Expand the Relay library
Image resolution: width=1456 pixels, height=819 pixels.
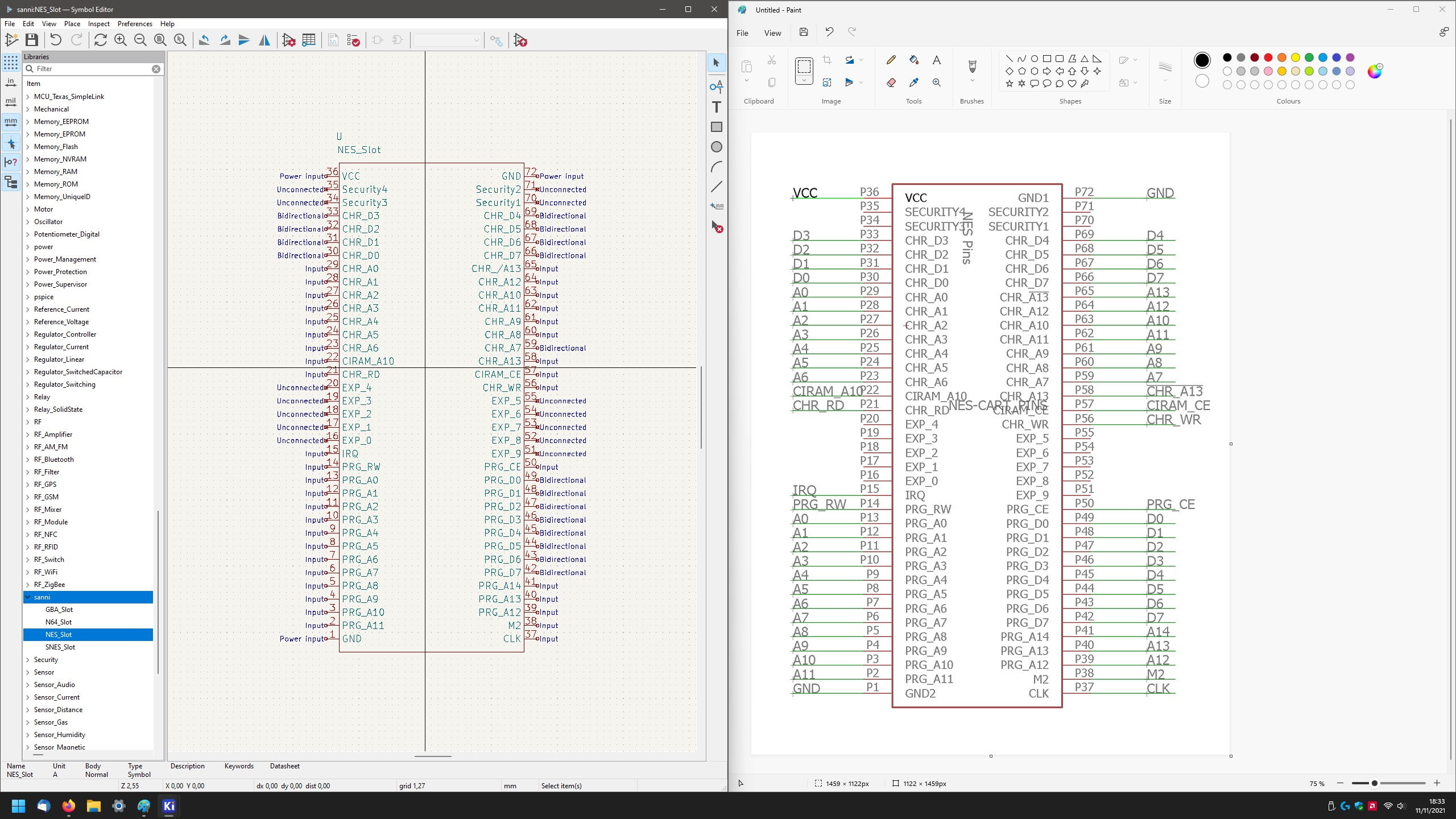28,397
